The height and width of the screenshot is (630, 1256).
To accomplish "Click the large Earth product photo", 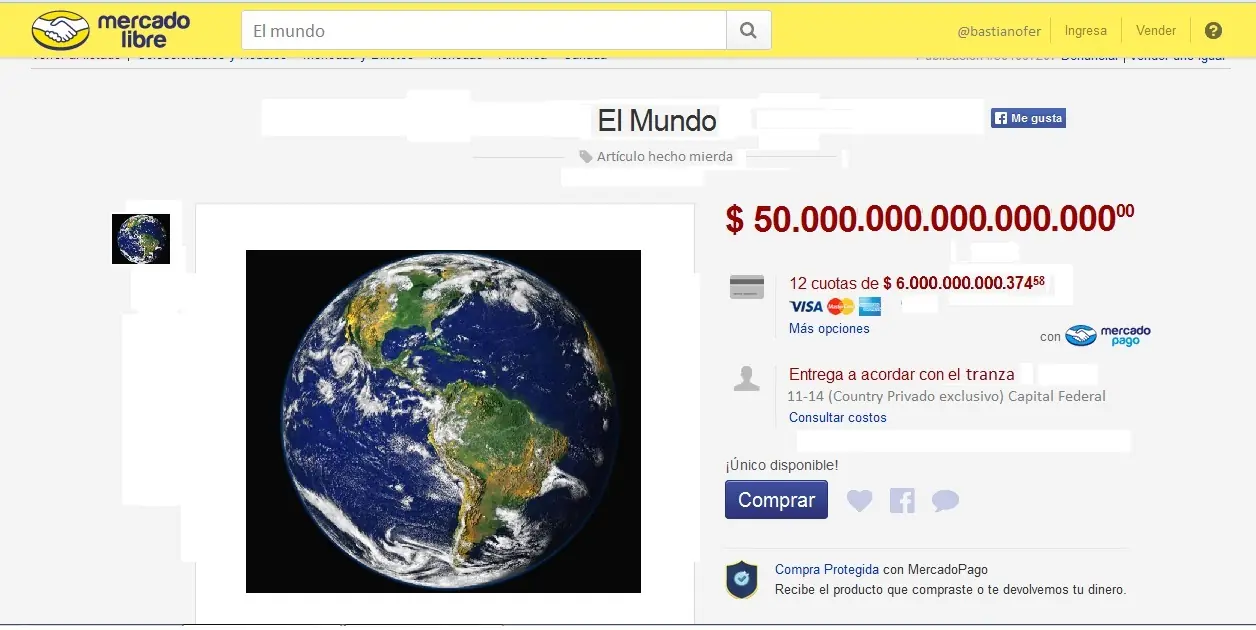I will pyautogui.click(x=443, y=421).
